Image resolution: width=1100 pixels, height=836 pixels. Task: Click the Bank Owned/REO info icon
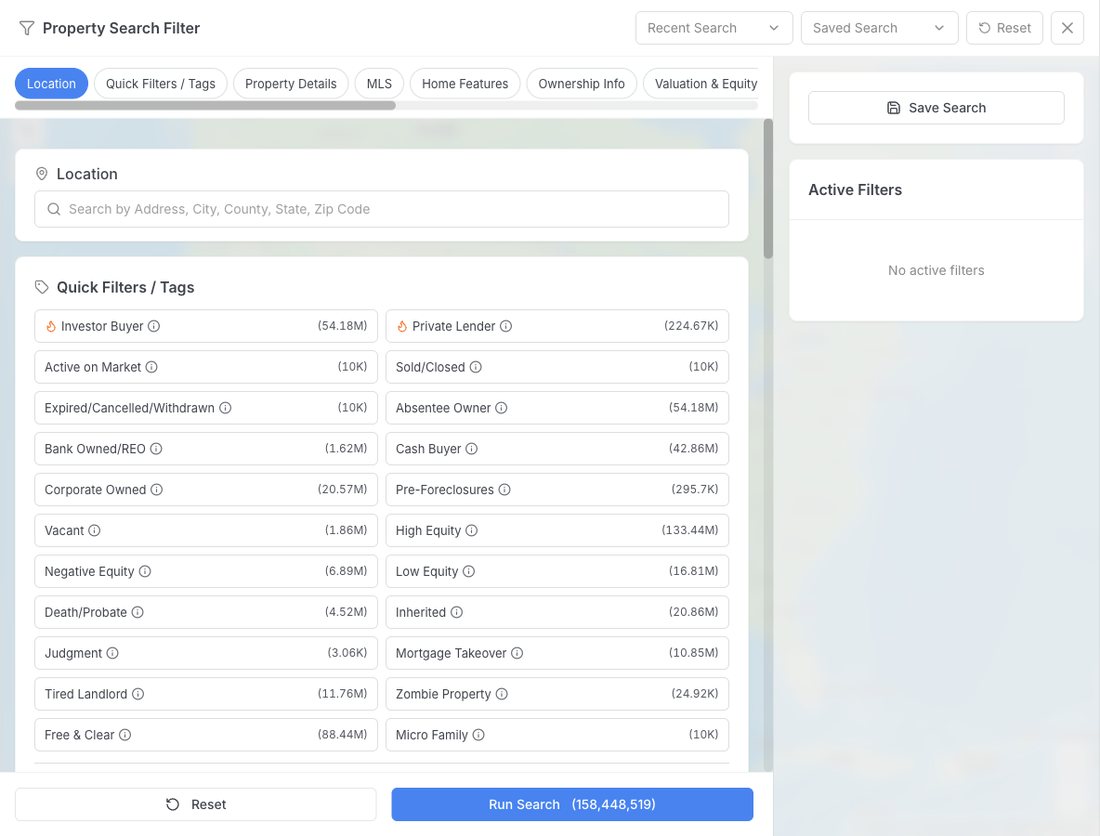click(156, 449)
